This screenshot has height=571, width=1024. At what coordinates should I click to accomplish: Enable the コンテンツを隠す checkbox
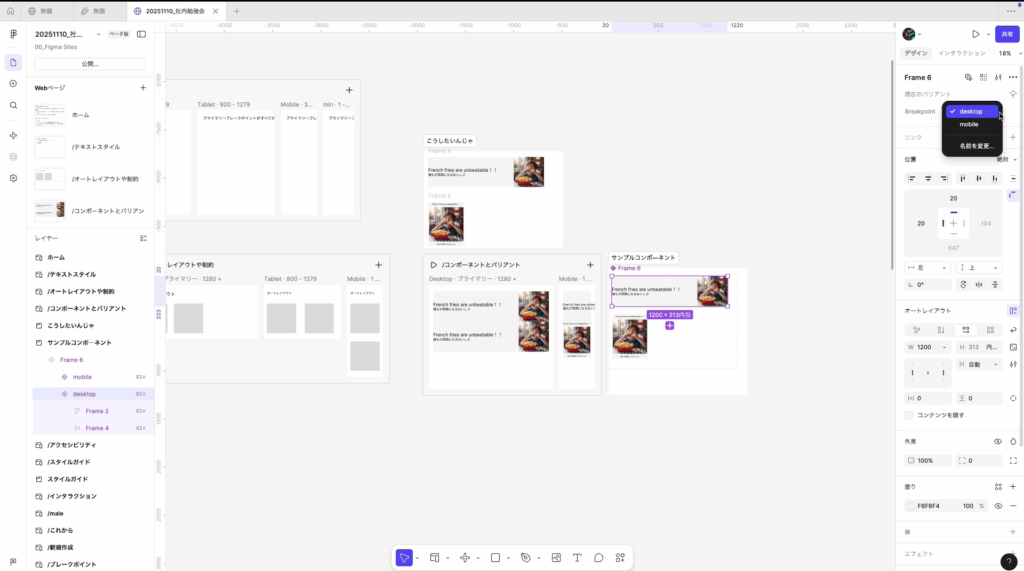point(909,415)
